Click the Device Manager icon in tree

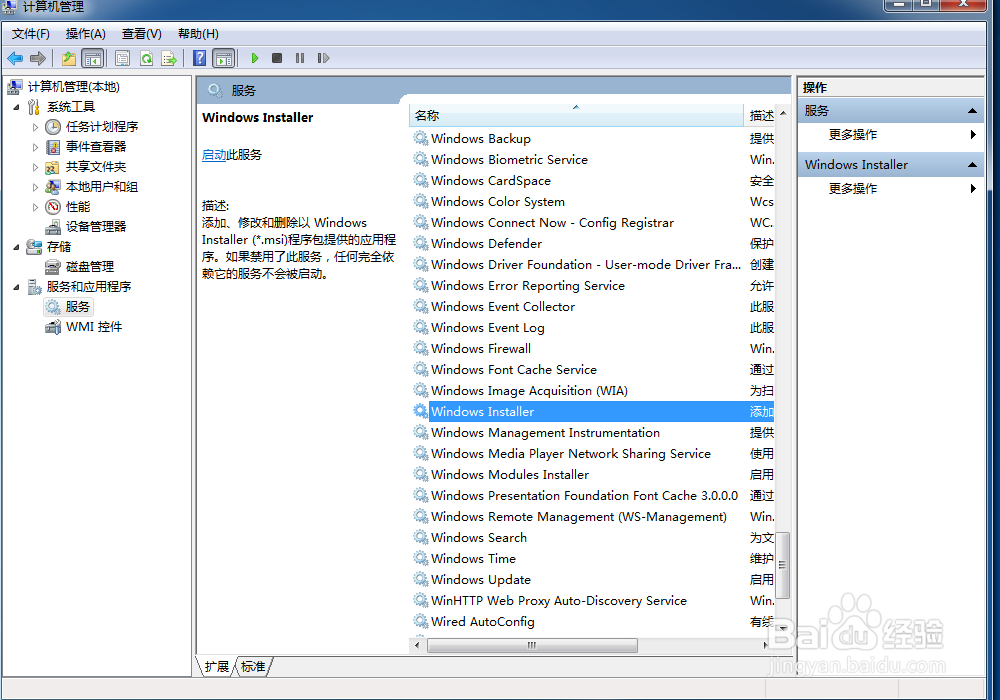coord(53,226)
